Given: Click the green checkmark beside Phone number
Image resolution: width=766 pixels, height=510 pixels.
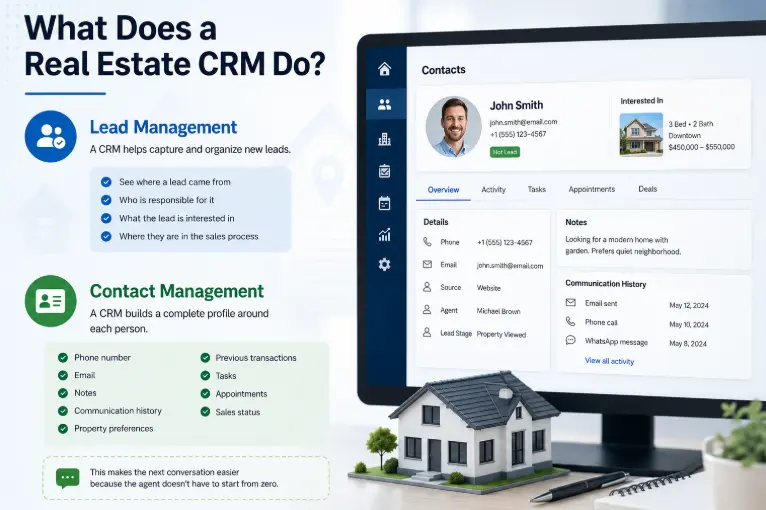Looking at the screenshot, I should coord(63,358).
